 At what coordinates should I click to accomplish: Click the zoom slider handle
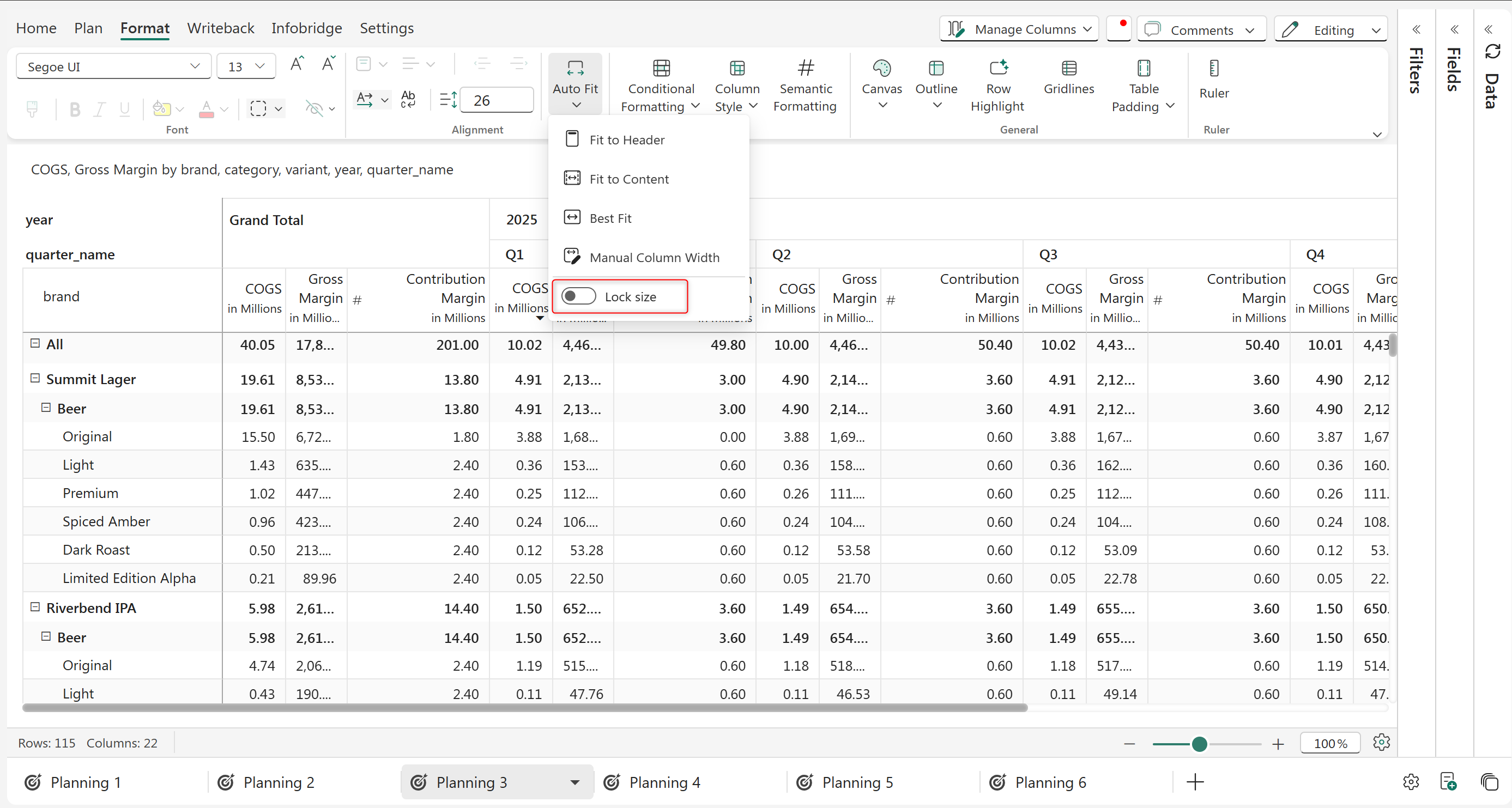tap(1199, 744)
